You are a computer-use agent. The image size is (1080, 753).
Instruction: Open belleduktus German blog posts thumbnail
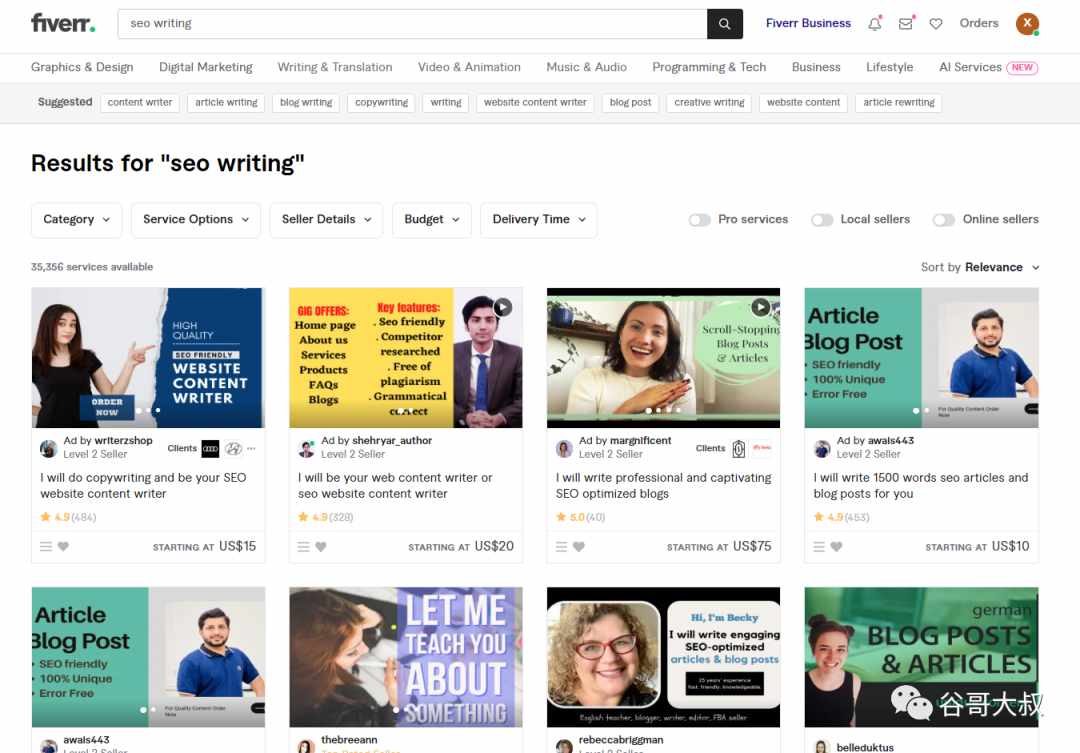click(x=922, y=657)
